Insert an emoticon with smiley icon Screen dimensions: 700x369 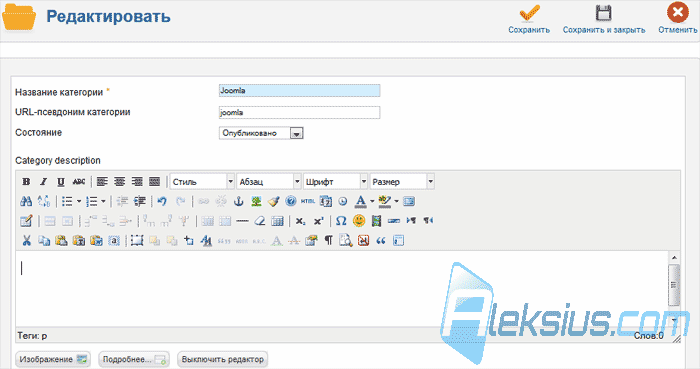click(359, 221)
